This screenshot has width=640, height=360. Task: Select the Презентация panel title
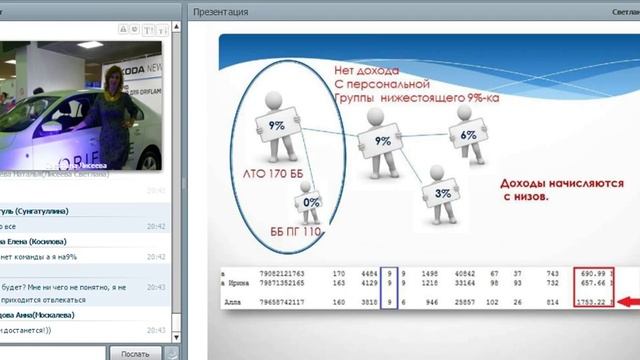220,12
